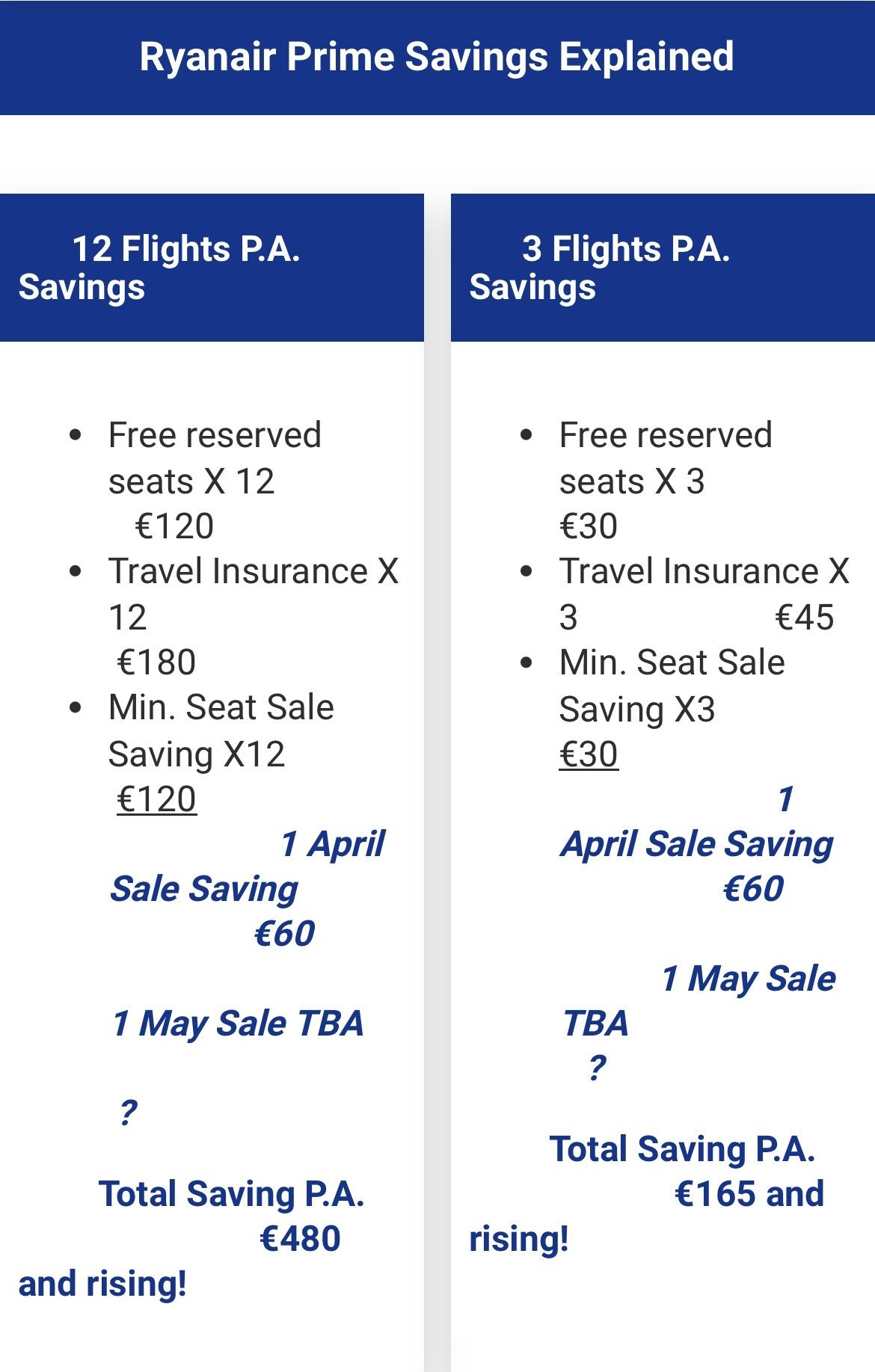The image size is (875, 1372).
Task: Click the Free reserved seats X 3 item
Action: [x=666, y=458]
